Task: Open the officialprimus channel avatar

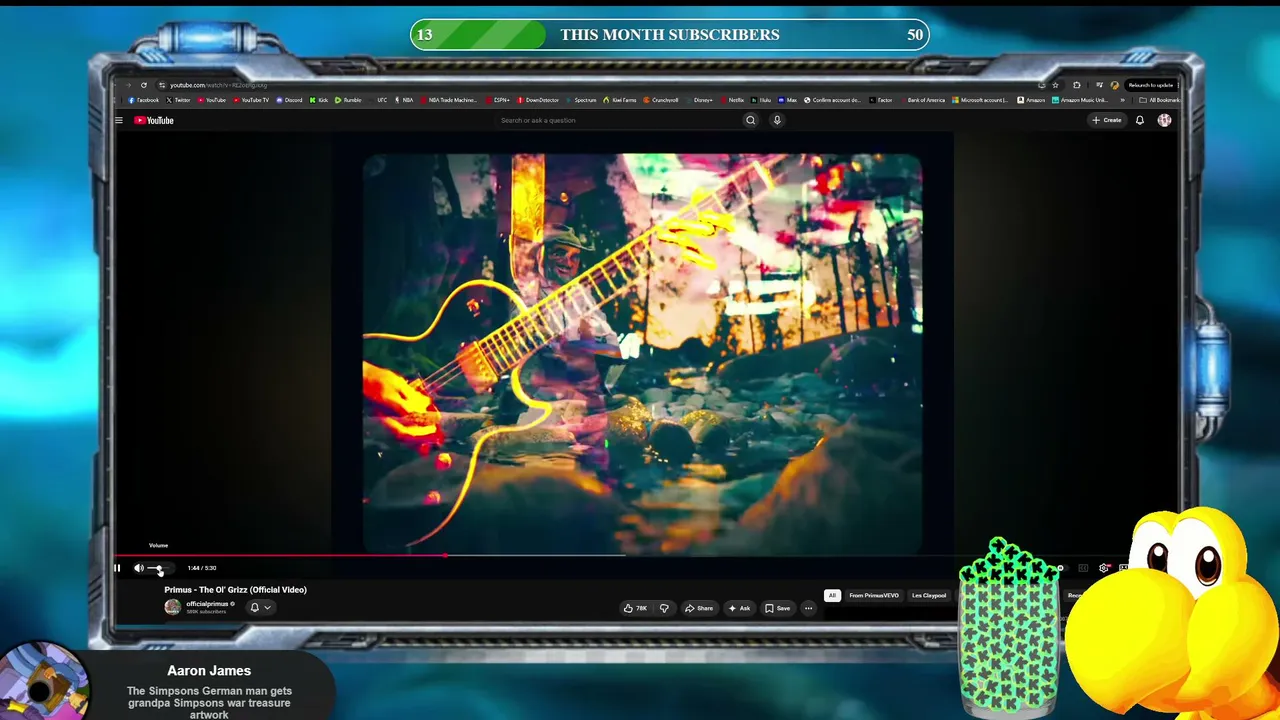Action: tap(172, 607)
